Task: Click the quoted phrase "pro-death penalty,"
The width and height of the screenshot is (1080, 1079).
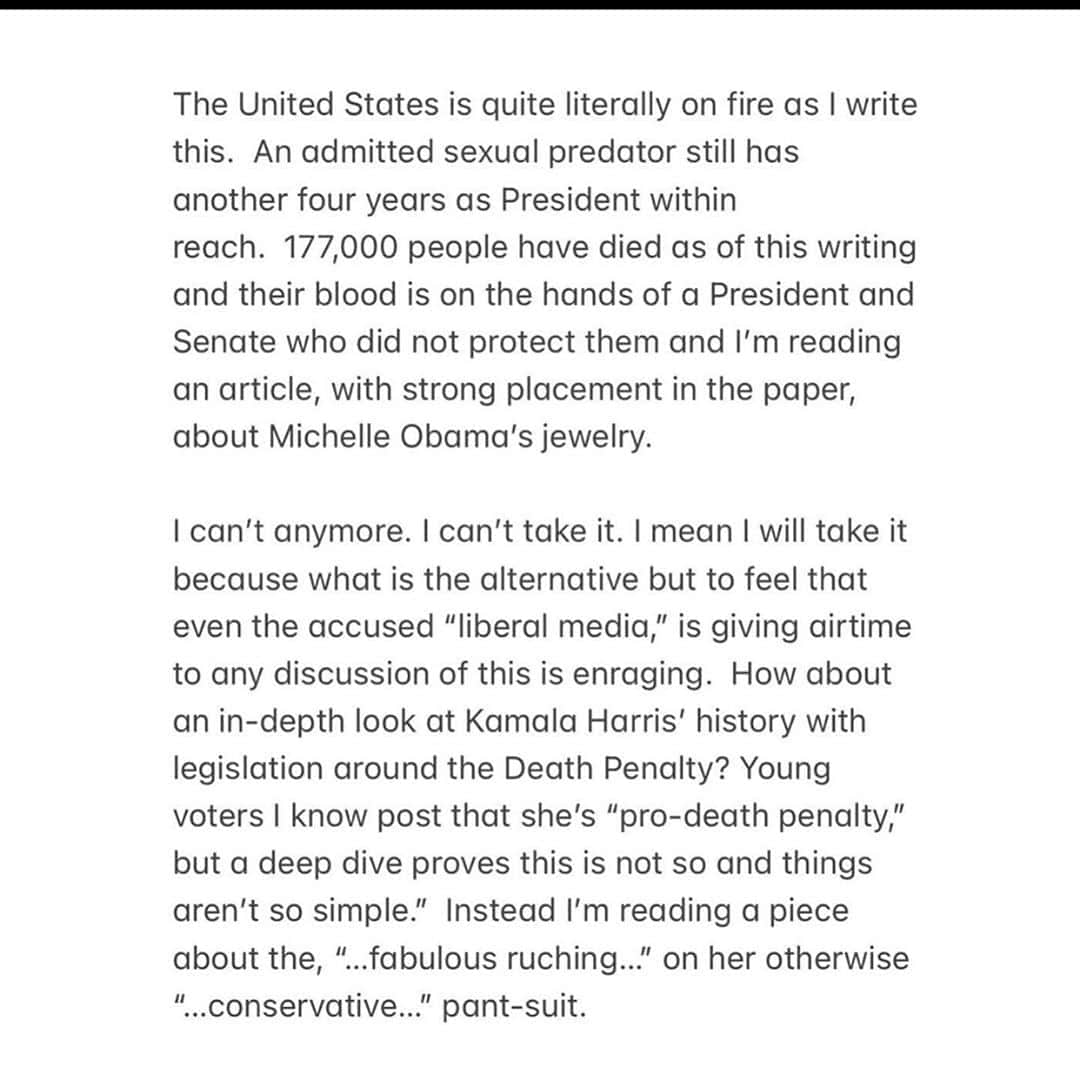Action: [x=756, y=816]
